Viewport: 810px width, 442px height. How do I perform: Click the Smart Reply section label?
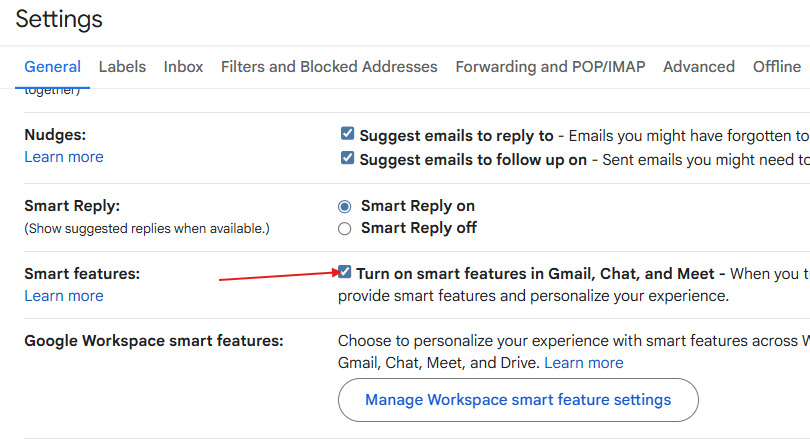click(x=72, y=206)
